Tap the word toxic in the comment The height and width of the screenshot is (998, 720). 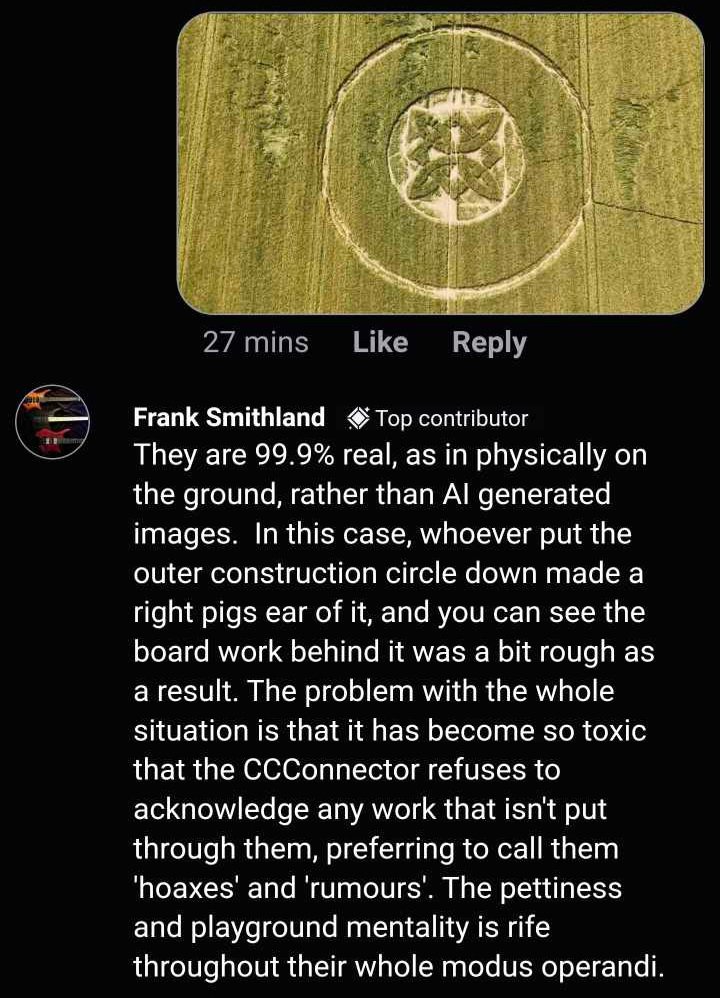pos(614,730)
